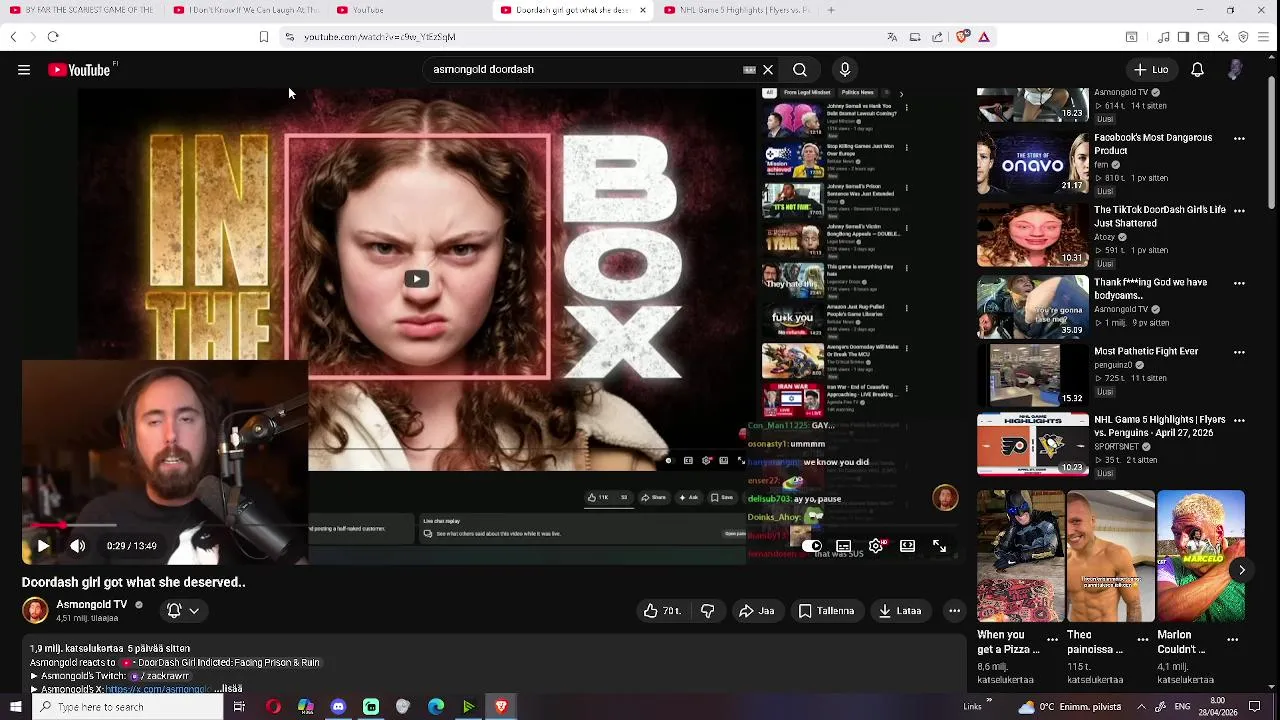Run search with magnifier button
This screenshot has height=720, width=1280.
[800, 70]
